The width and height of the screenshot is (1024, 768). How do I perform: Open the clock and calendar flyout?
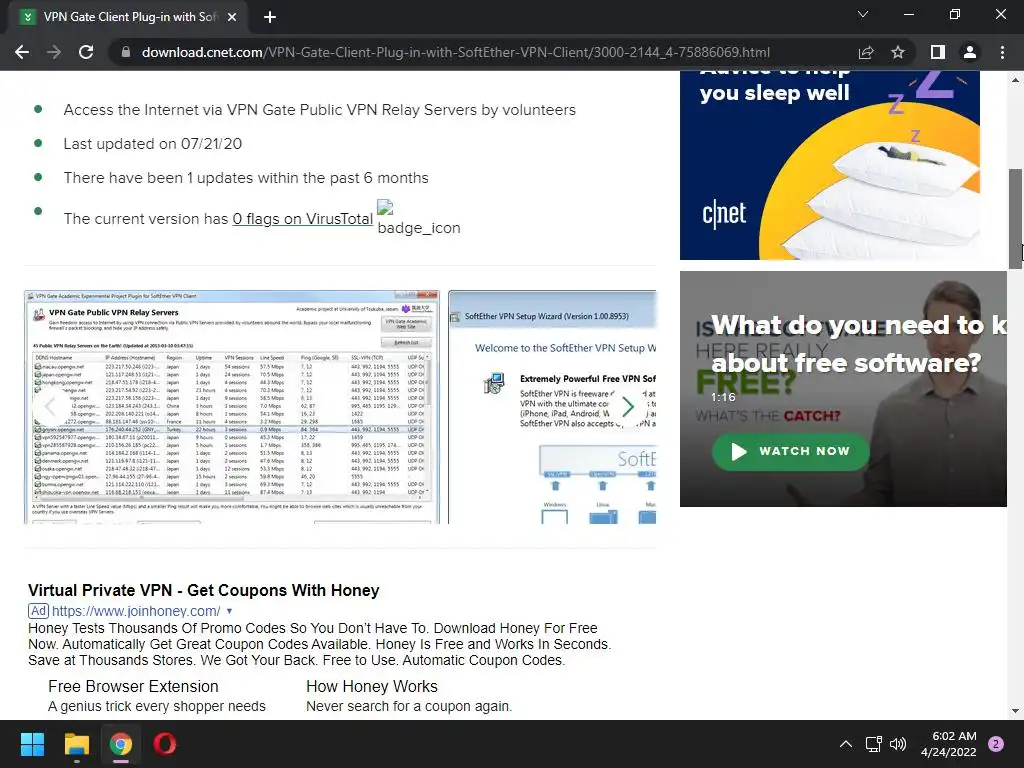[x=949, y=744]
